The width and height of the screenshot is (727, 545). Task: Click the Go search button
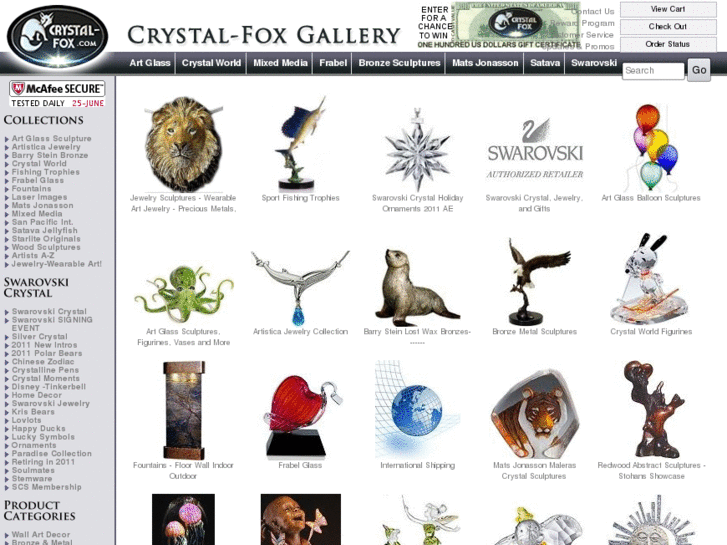click(699, 70)
